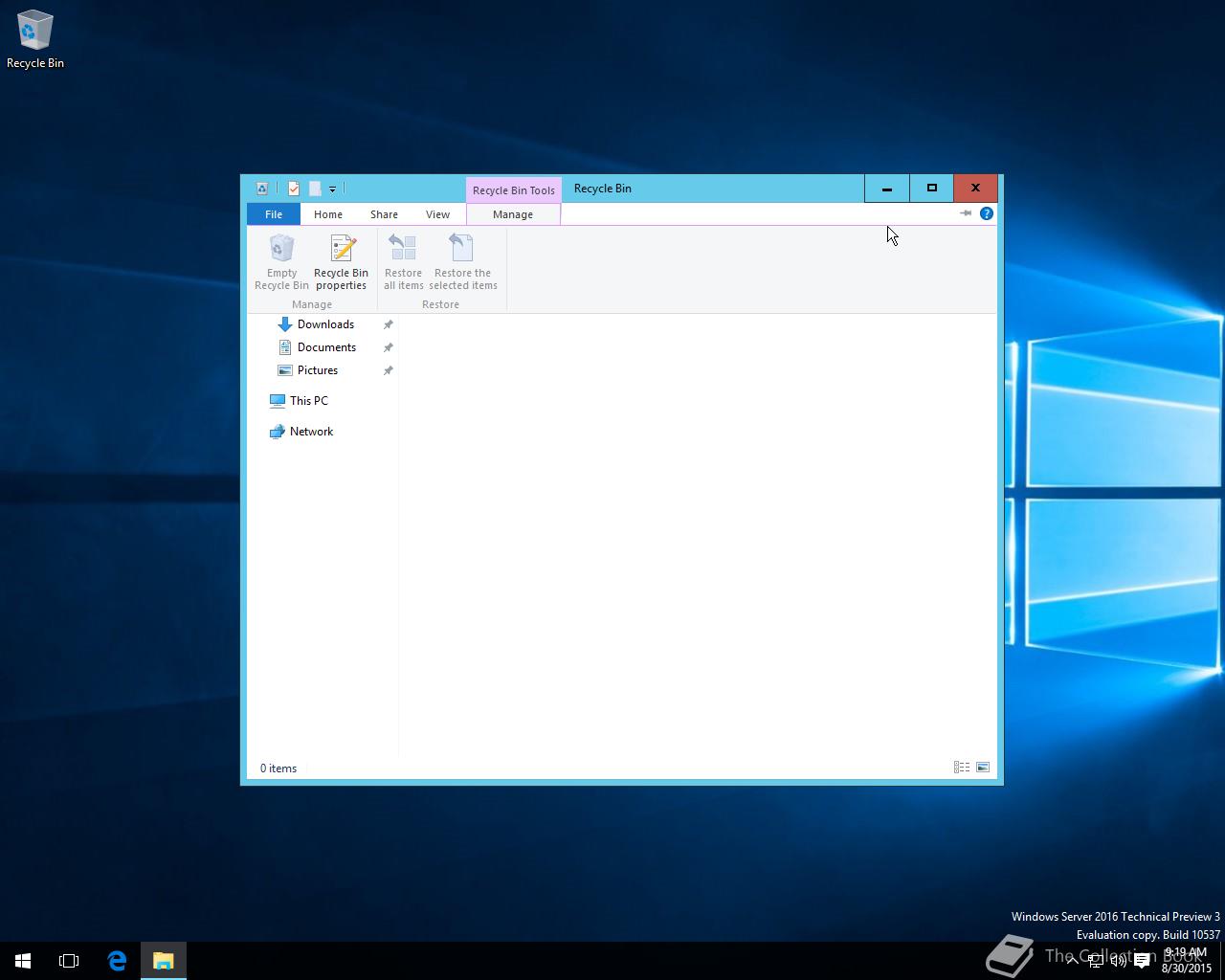Switch to details view in the status bar
The height and width of the screenshot is (980, 1225).
[x=962, y=768]
